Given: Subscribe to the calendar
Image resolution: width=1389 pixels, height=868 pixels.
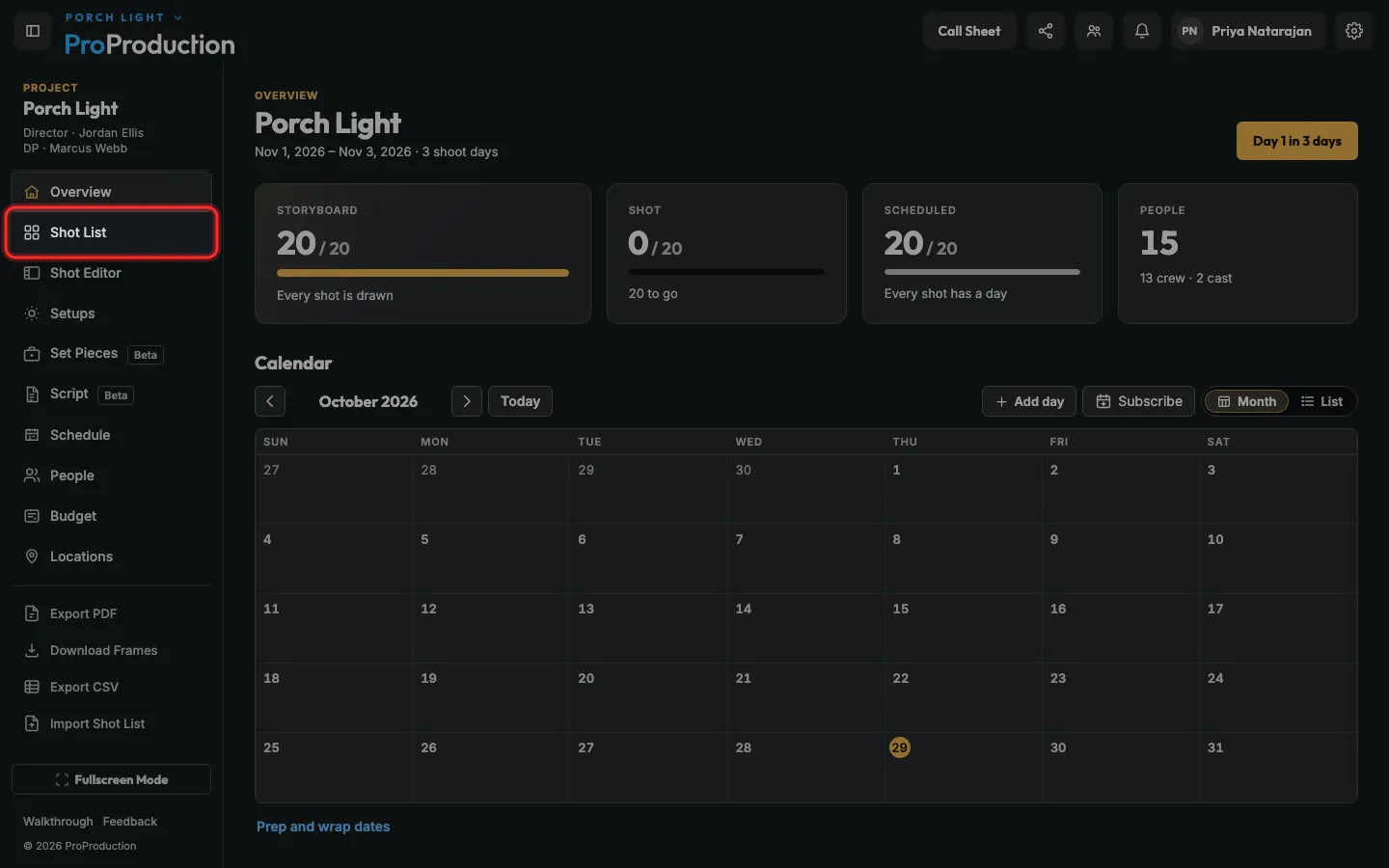Looking at the screenshot, I should pyautogui.click(x=1139, y=401).
